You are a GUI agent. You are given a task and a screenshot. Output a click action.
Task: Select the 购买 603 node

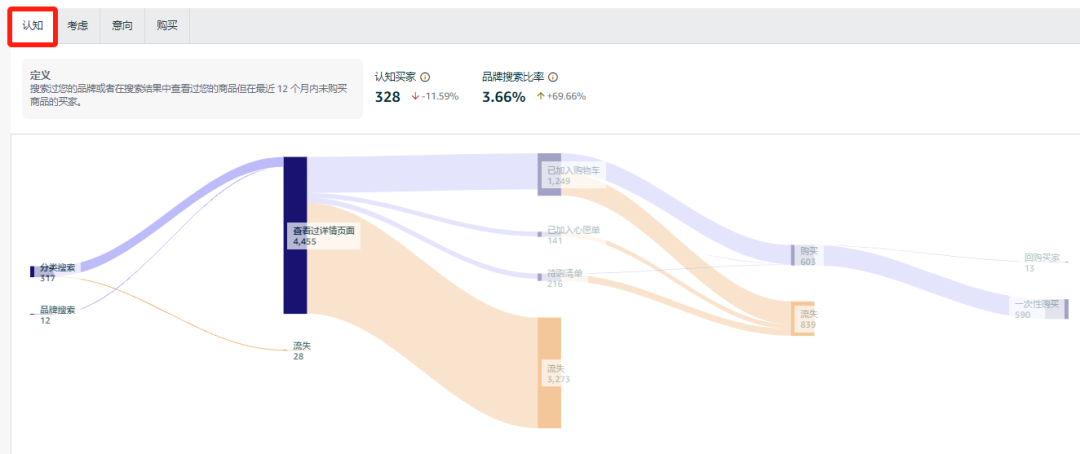(793, 255)
